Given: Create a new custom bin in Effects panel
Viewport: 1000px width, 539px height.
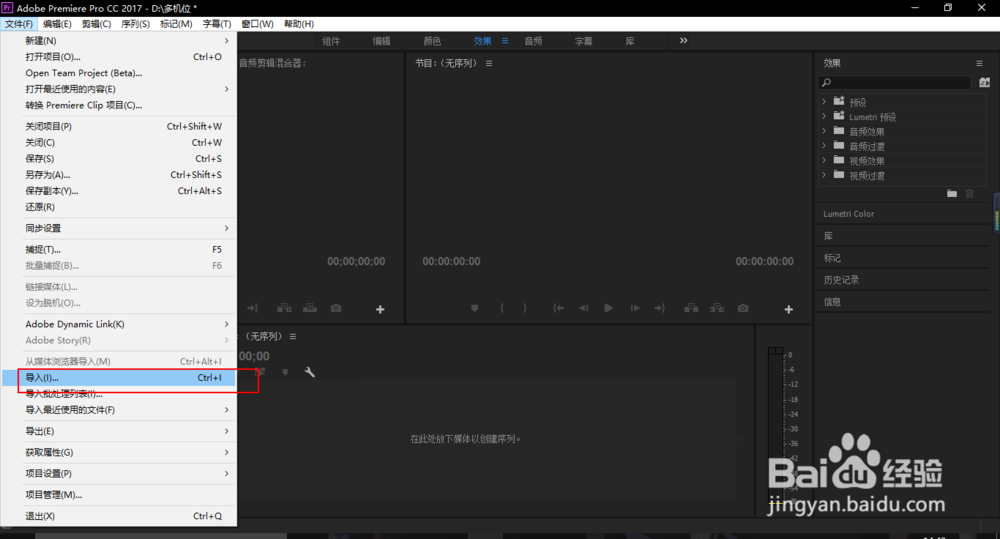Looking at the screenshot, I should [x=952, y=193].
